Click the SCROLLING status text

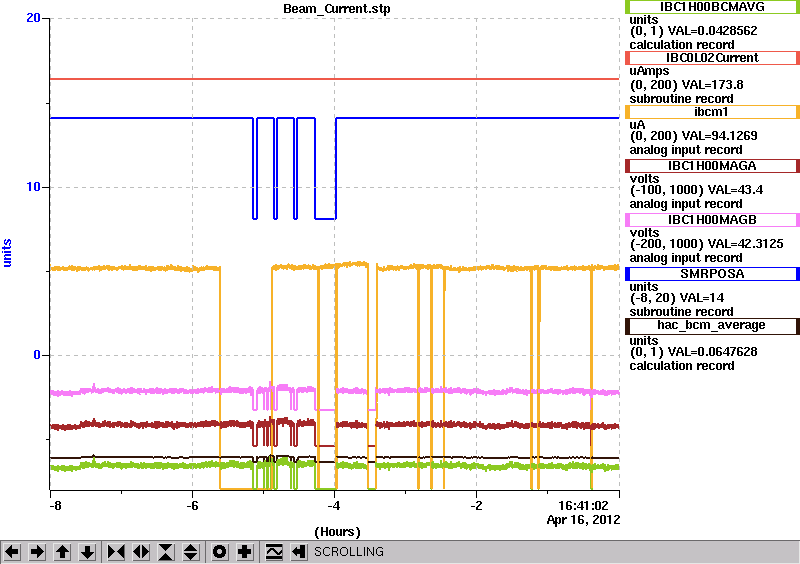click(x=348, y=552)
